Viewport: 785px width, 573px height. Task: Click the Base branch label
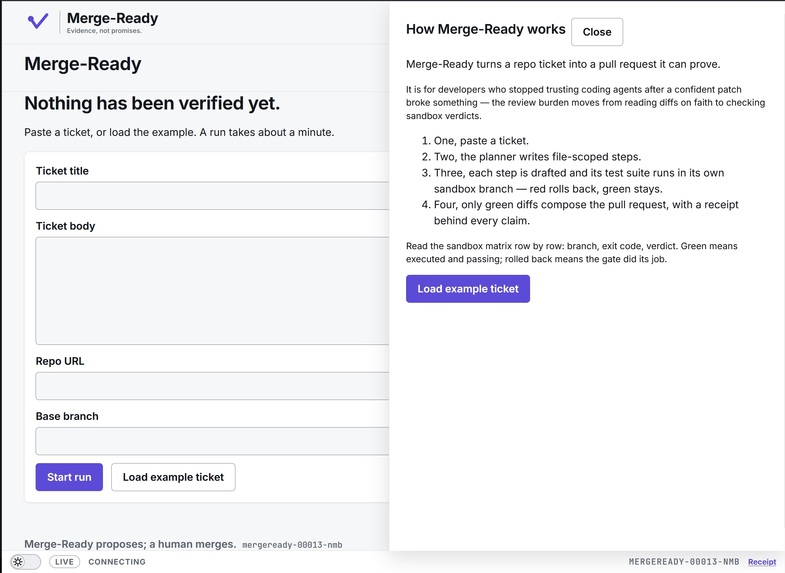point(67,416)
